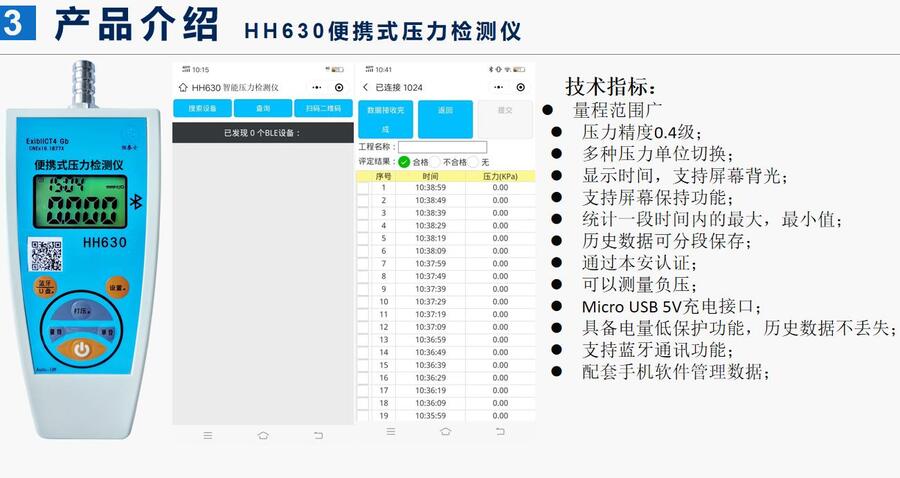The height and width of the screenshot is (478, 900).
Task: Check the checkbox for row 1
Action: click(x=363, y=188)
